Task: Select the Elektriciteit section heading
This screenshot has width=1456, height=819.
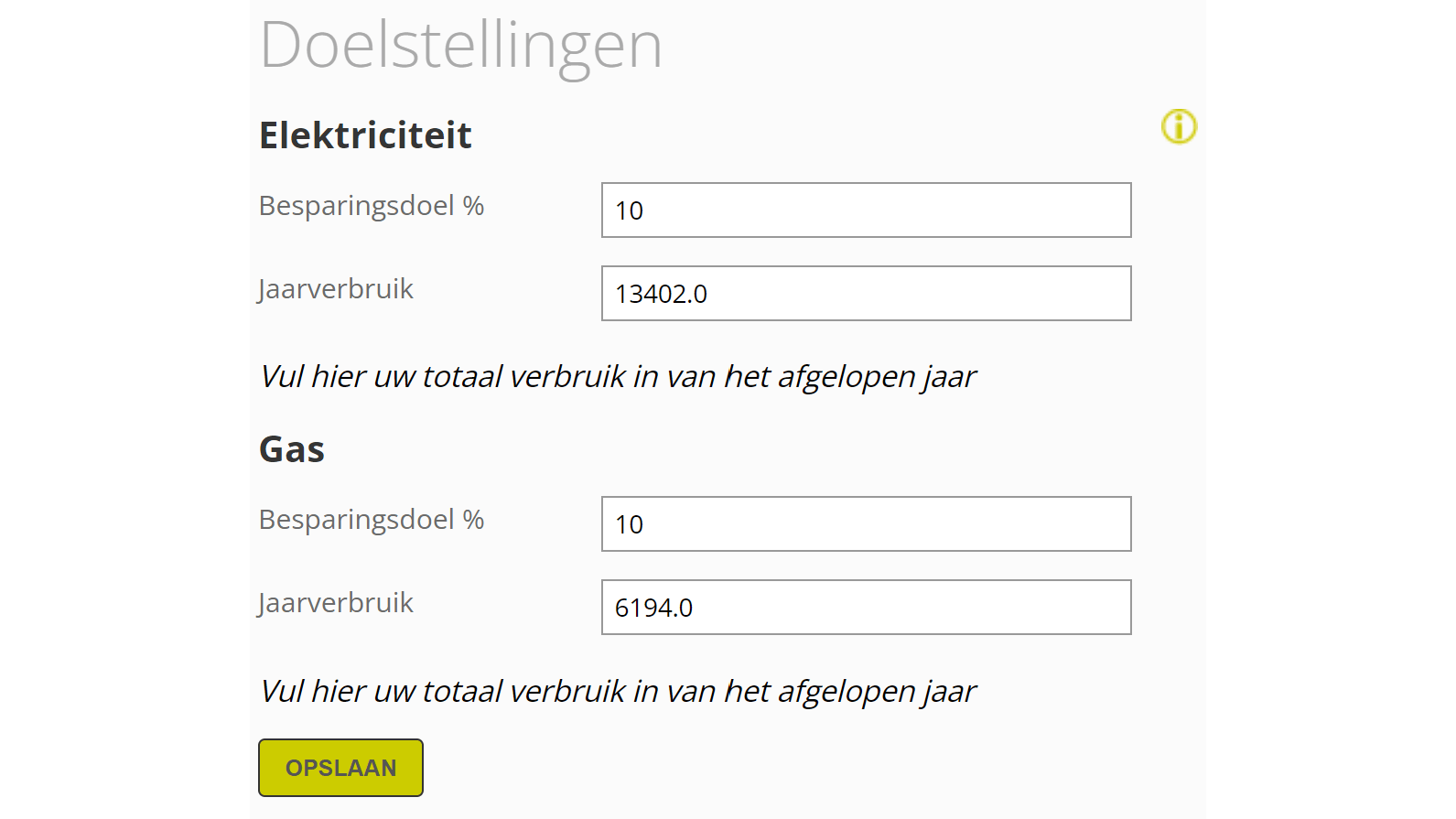Action: click(365, 135)
